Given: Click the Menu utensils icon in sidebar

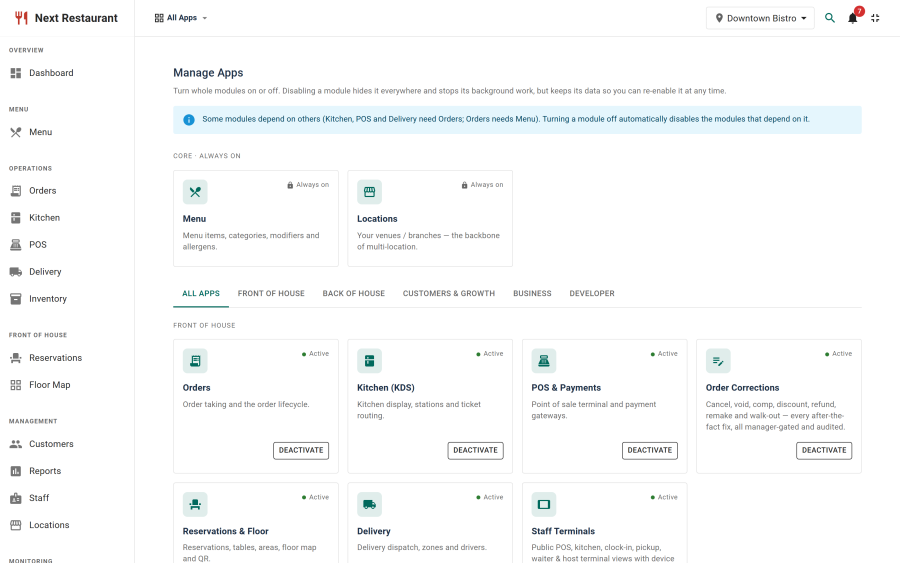Looking at the screenshot, I should coord(16,132).
